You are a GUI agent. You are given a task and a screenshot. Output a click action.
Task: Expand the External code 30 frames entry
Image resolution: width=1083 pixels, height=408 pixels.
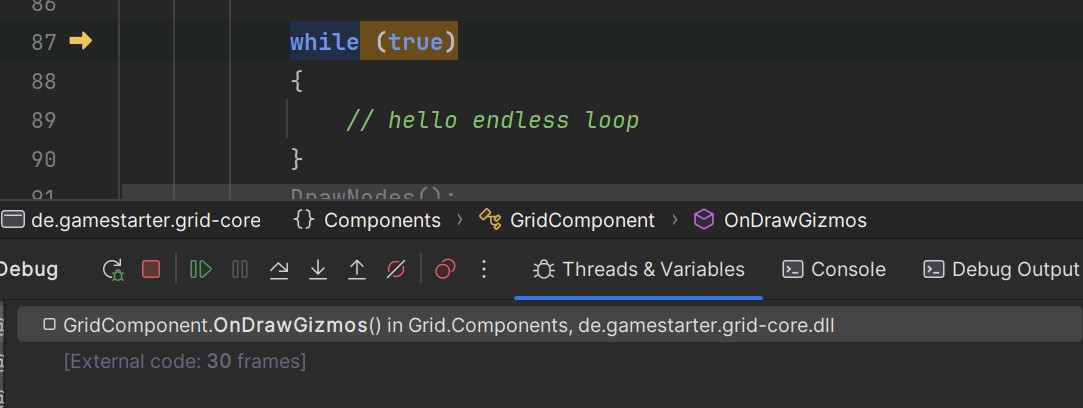point(184,360)
